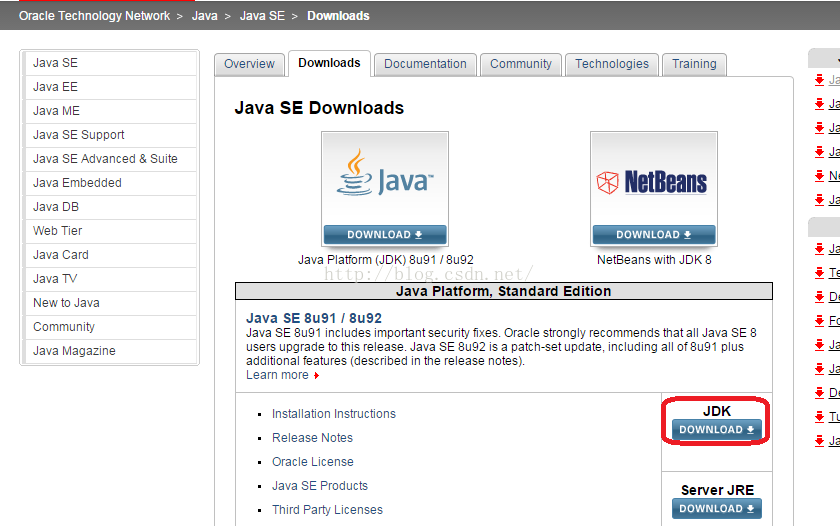Go to Oracle Technology Network breadcrumb
This screenshot has width=840, height=526.
pyautogui.click(x=94, y=16)
